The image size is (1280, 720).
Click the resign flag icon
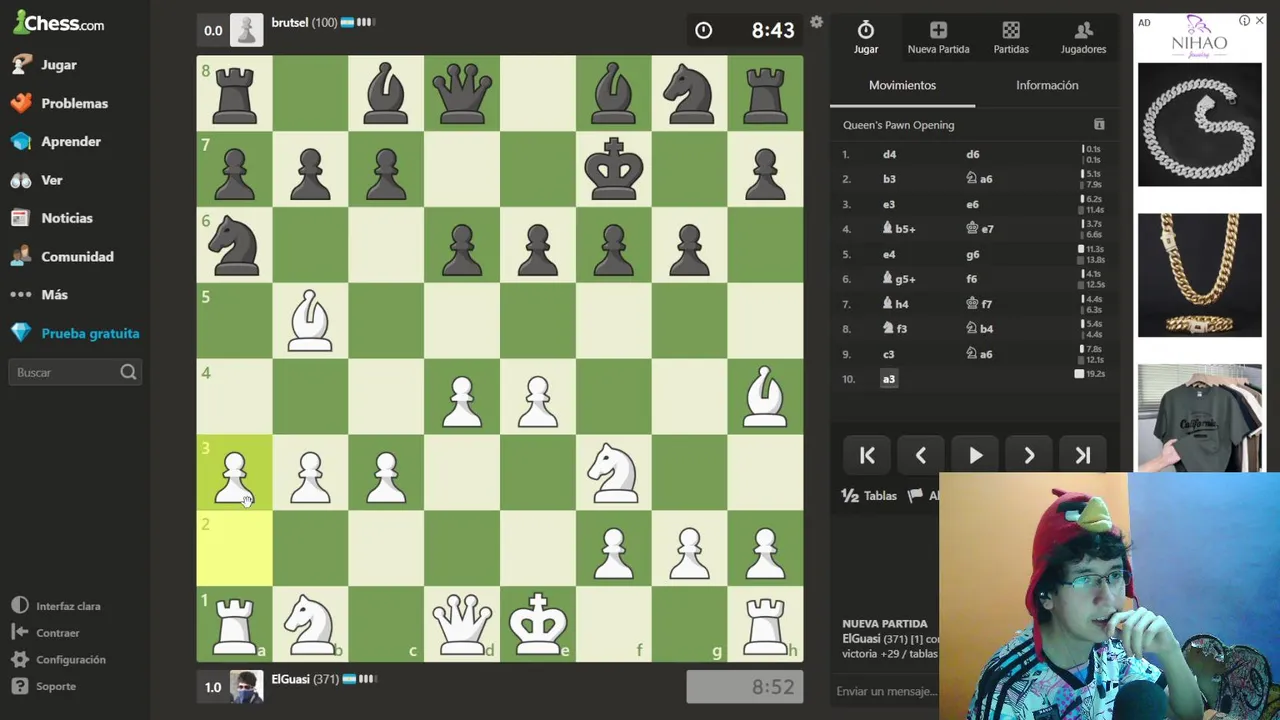click(x=915, y=496)
